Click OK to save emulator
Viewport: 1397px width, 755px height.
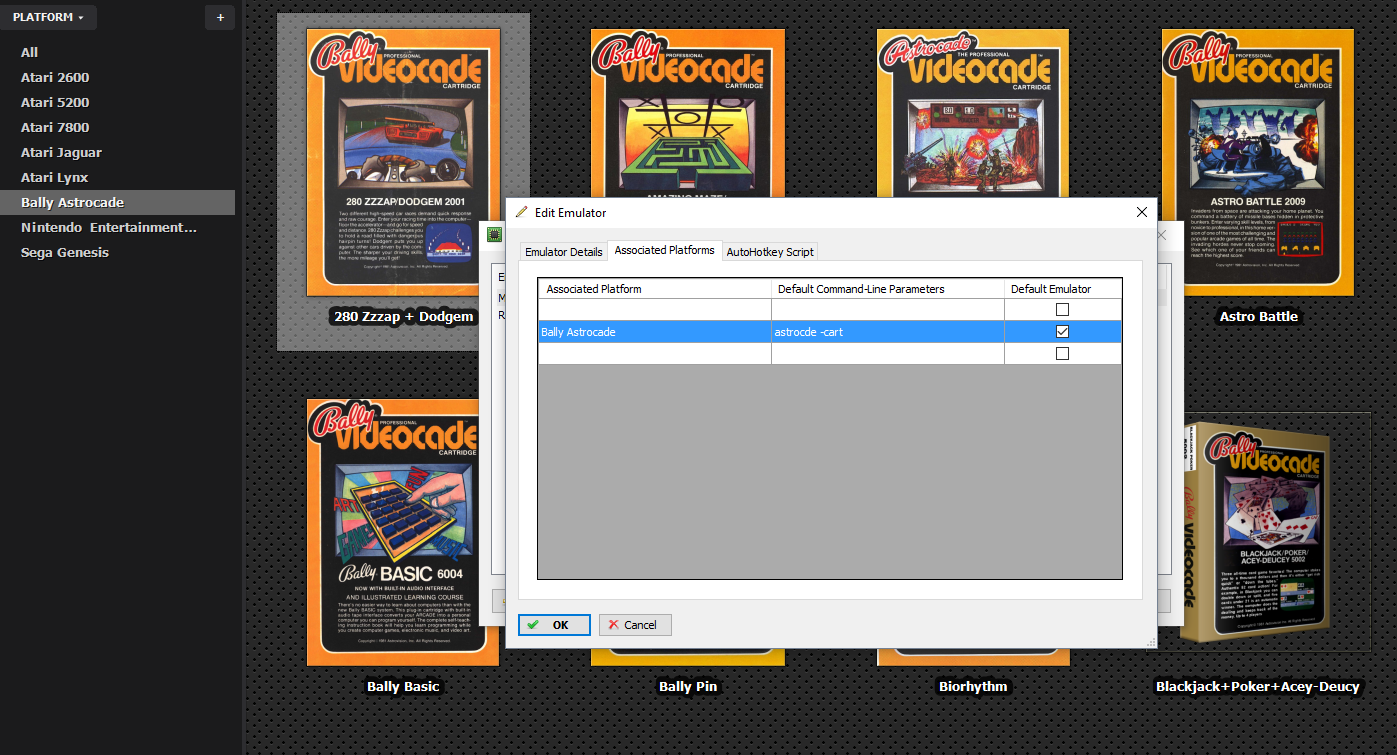[x=554, y=625]
